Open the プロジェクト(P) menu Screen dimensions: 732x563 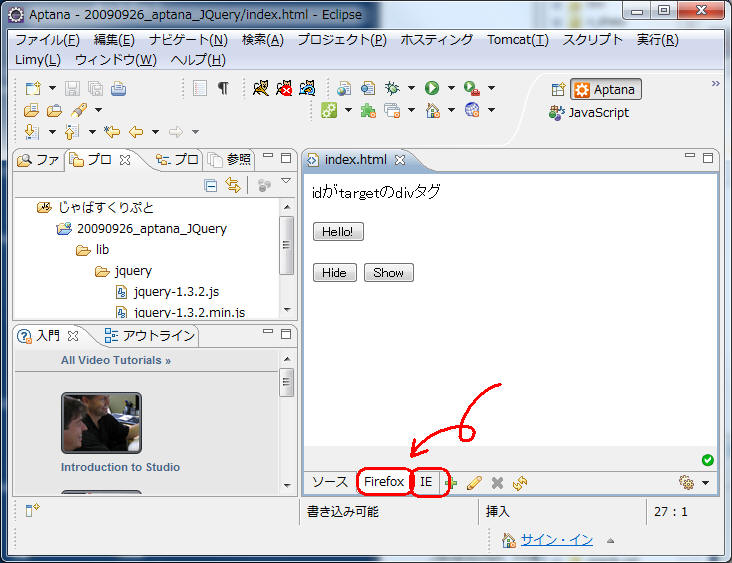(341, 40)
